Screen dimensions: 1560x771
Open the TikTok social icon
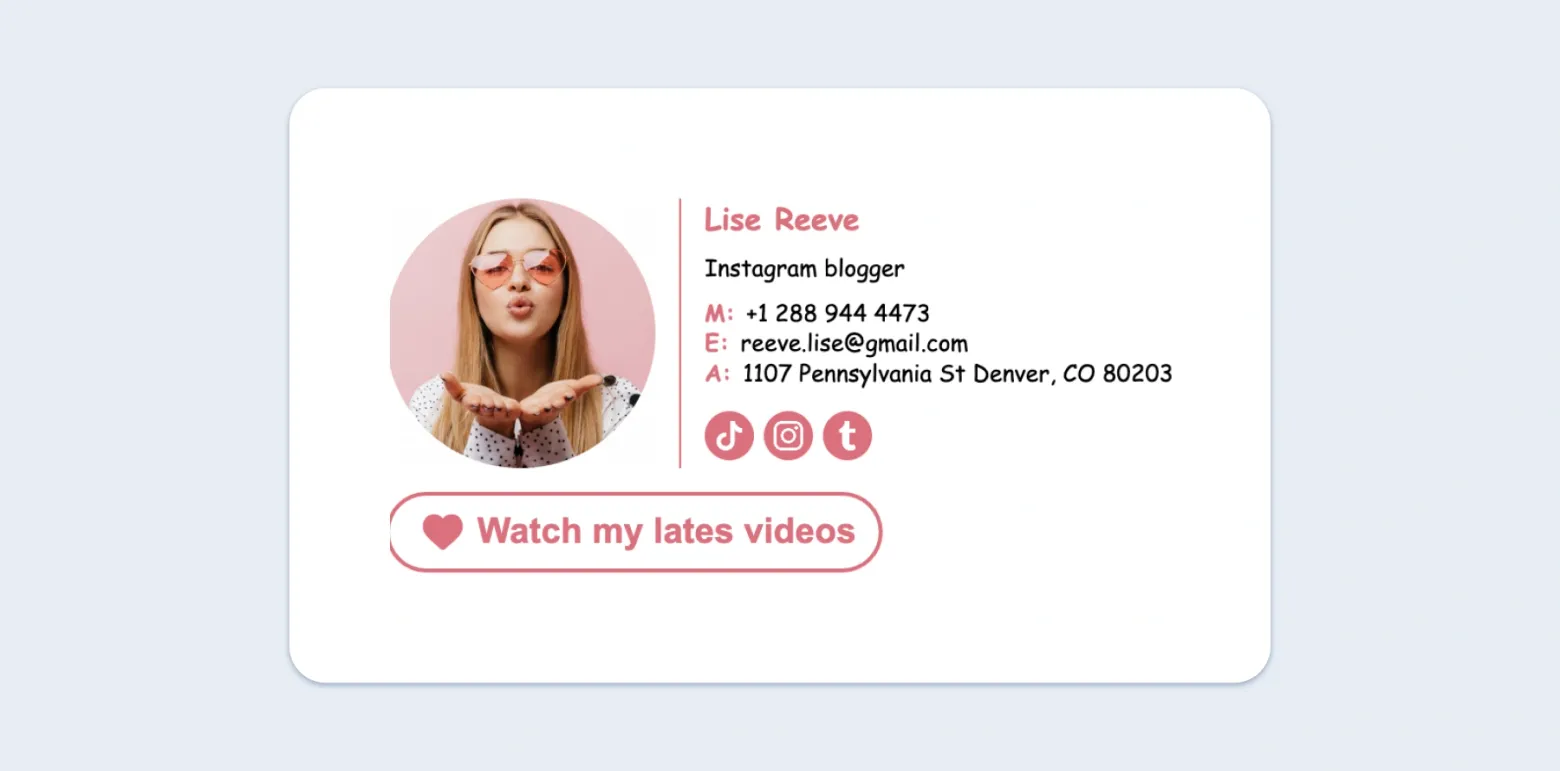(728, 436)
